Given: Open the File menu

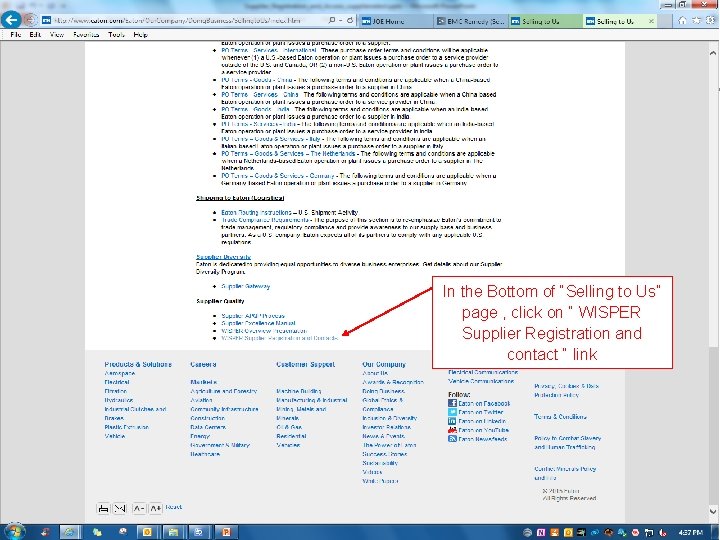Looking at the screenshot, I should coord(16,35).
